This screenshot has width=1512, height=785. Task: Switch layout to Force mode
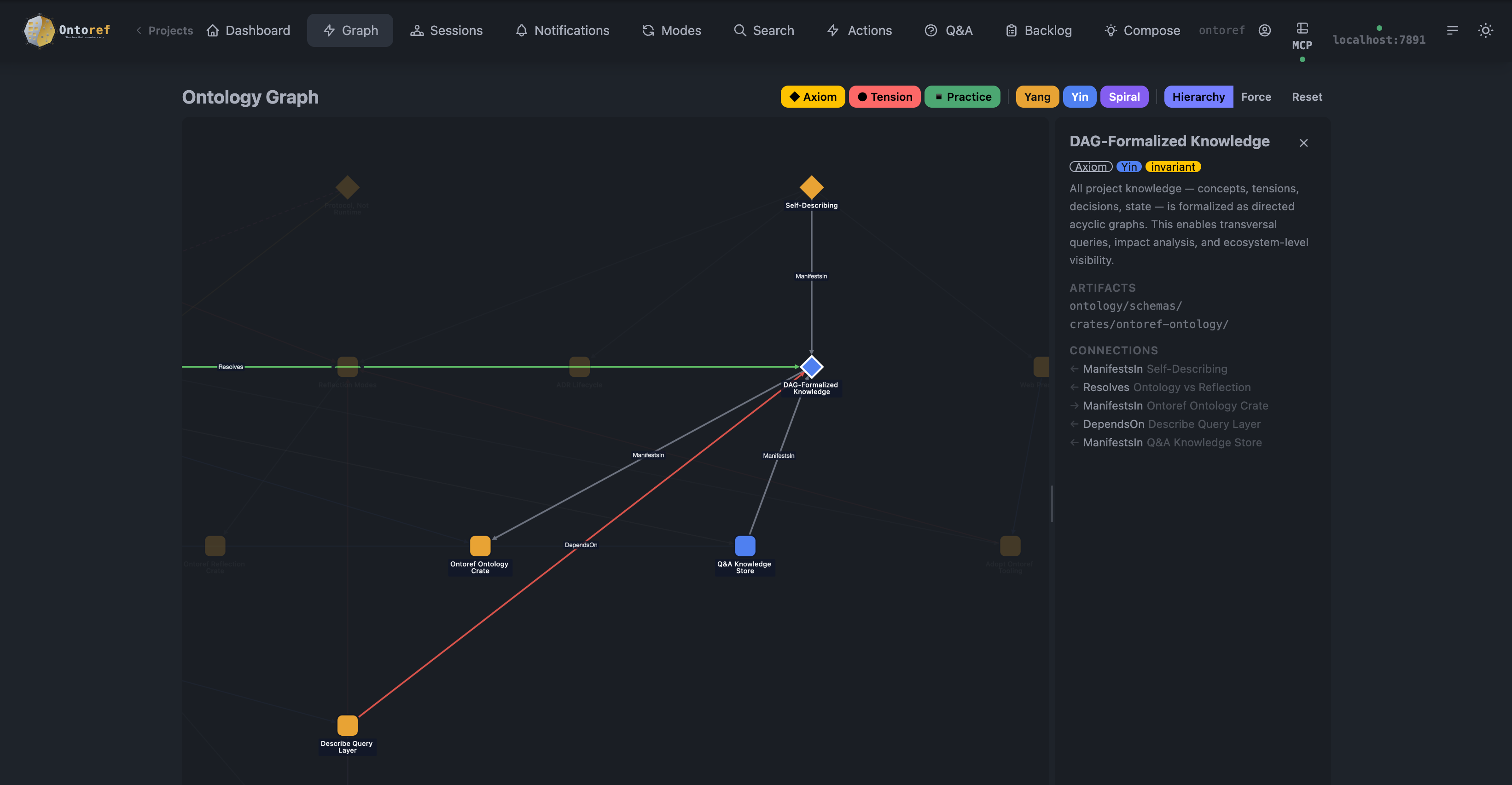coord(1256,96)
